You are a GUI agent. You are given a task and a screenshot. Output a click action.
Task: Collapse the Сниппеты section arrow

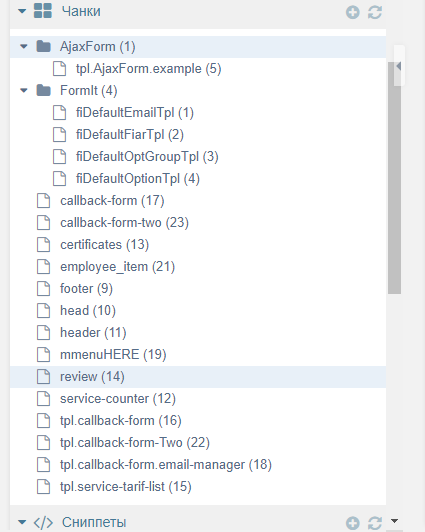tap(22, 522)
